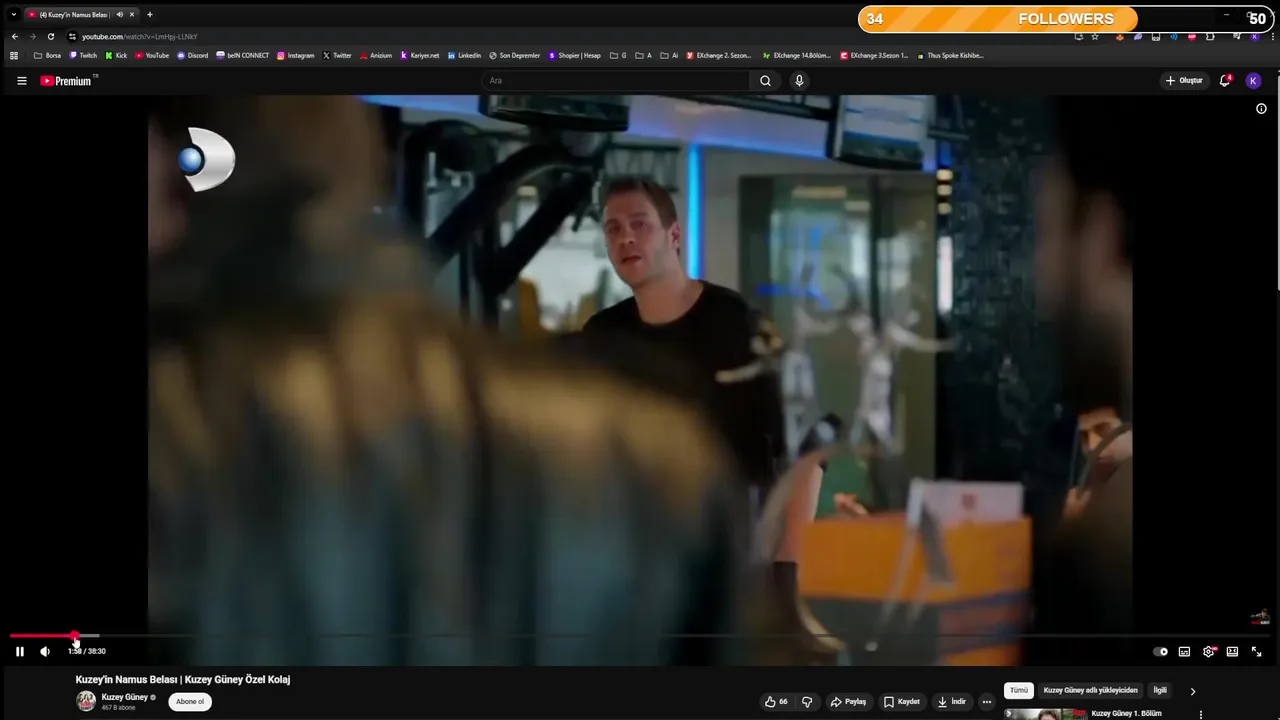This screenshot has height=720, width=1280.
Task: Go back in browser history
Action: [15, 36]
